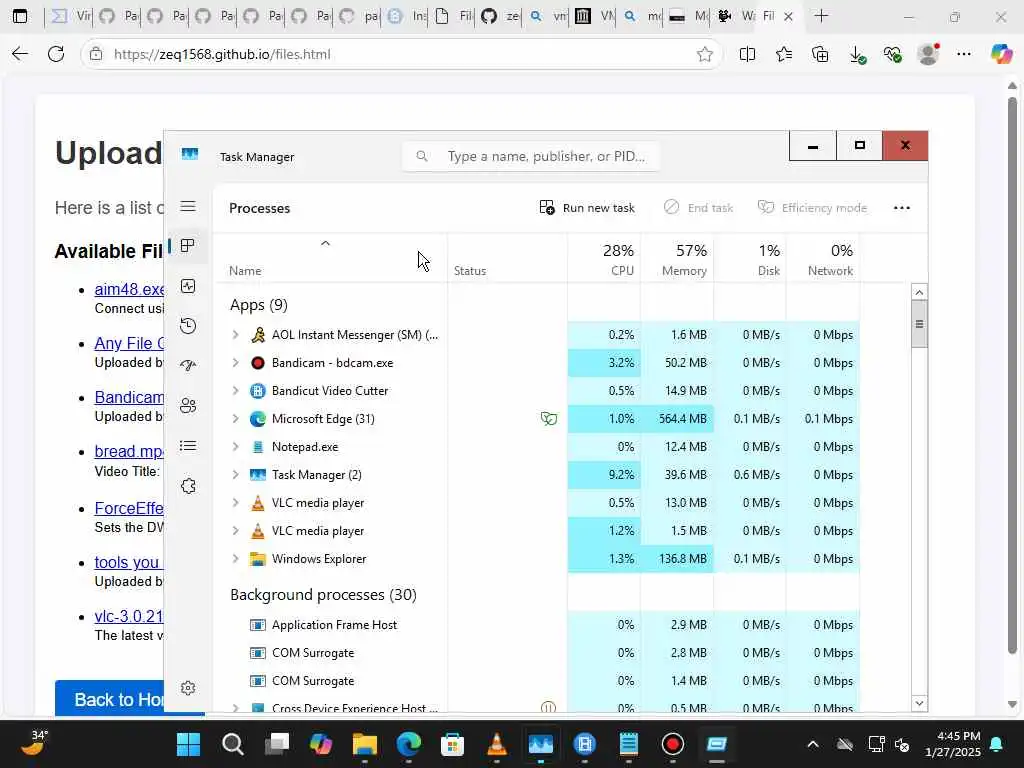Click End task button

click(698, 208)
